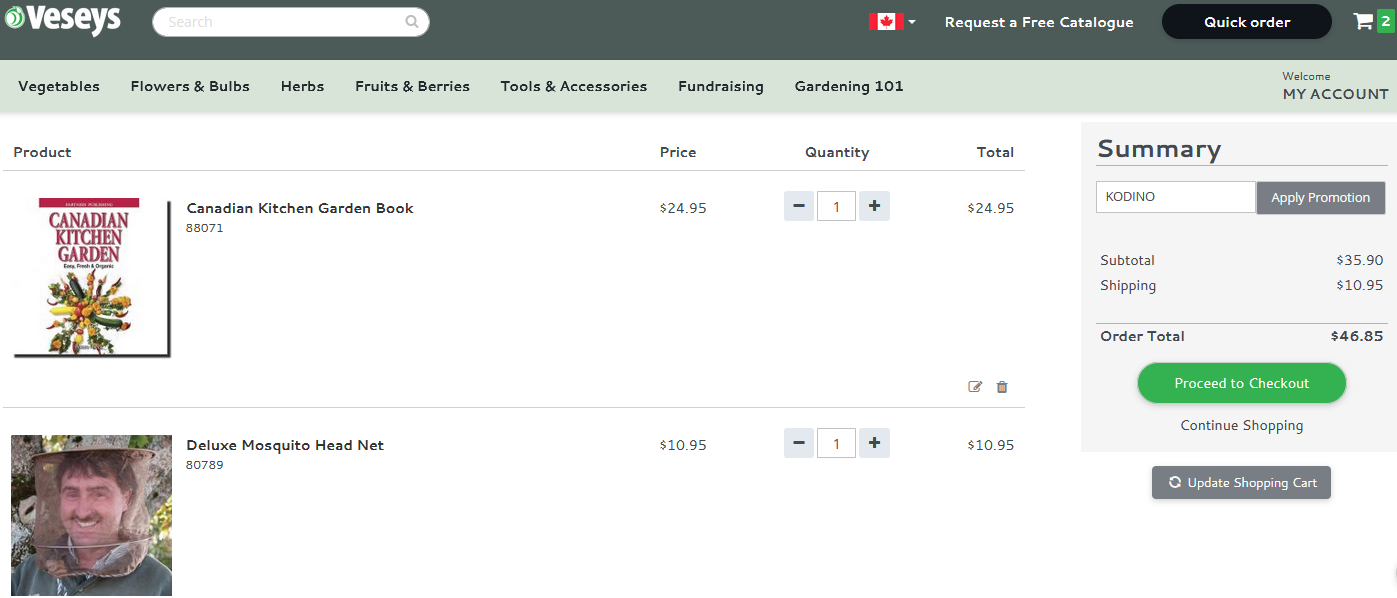This screenshot has height=598, width=1397.
Task: Open the Deluxe Mosquito Head Net photo
Action: 91,515
